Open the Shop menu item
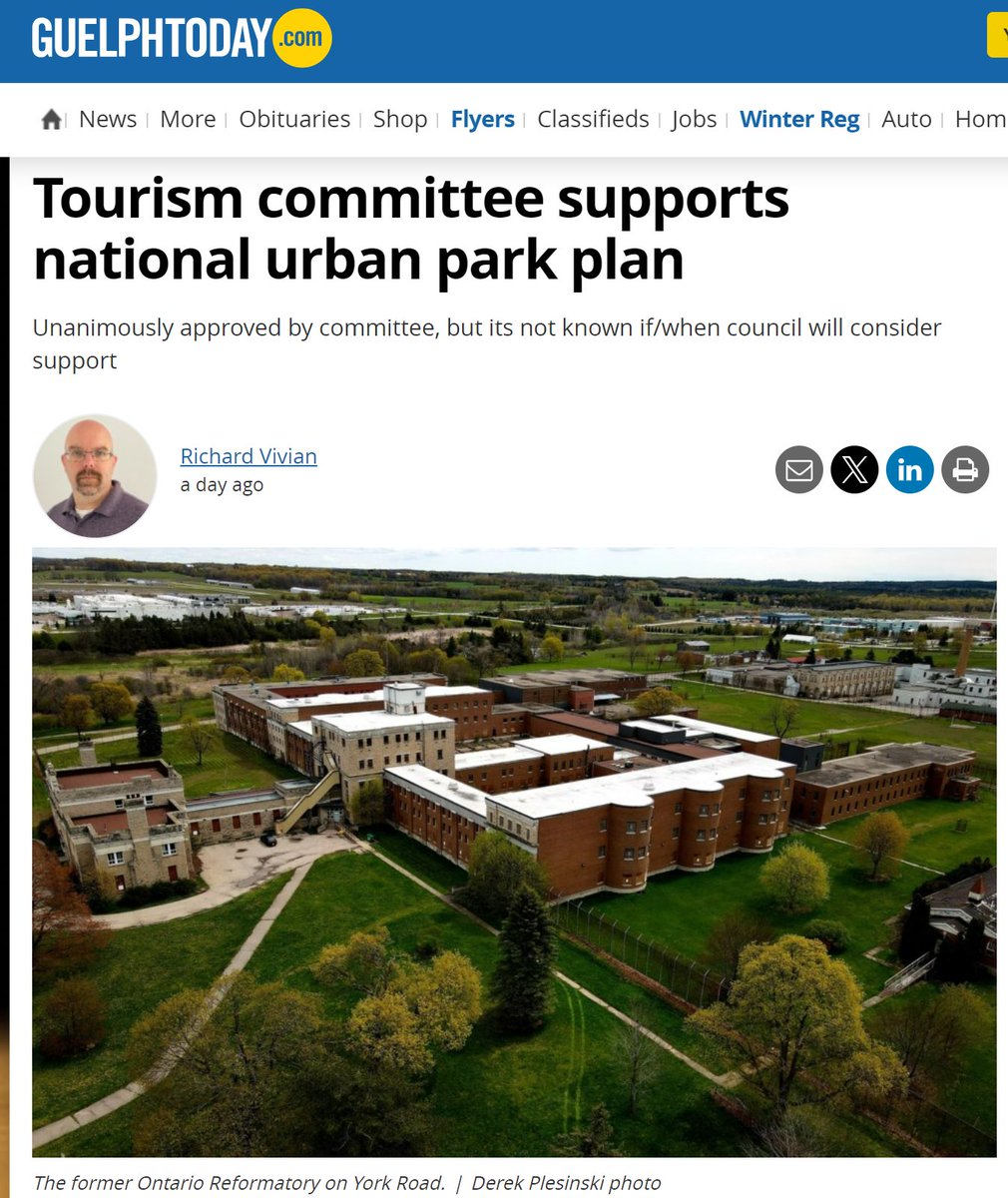1008x1198 pixels. 400,119
